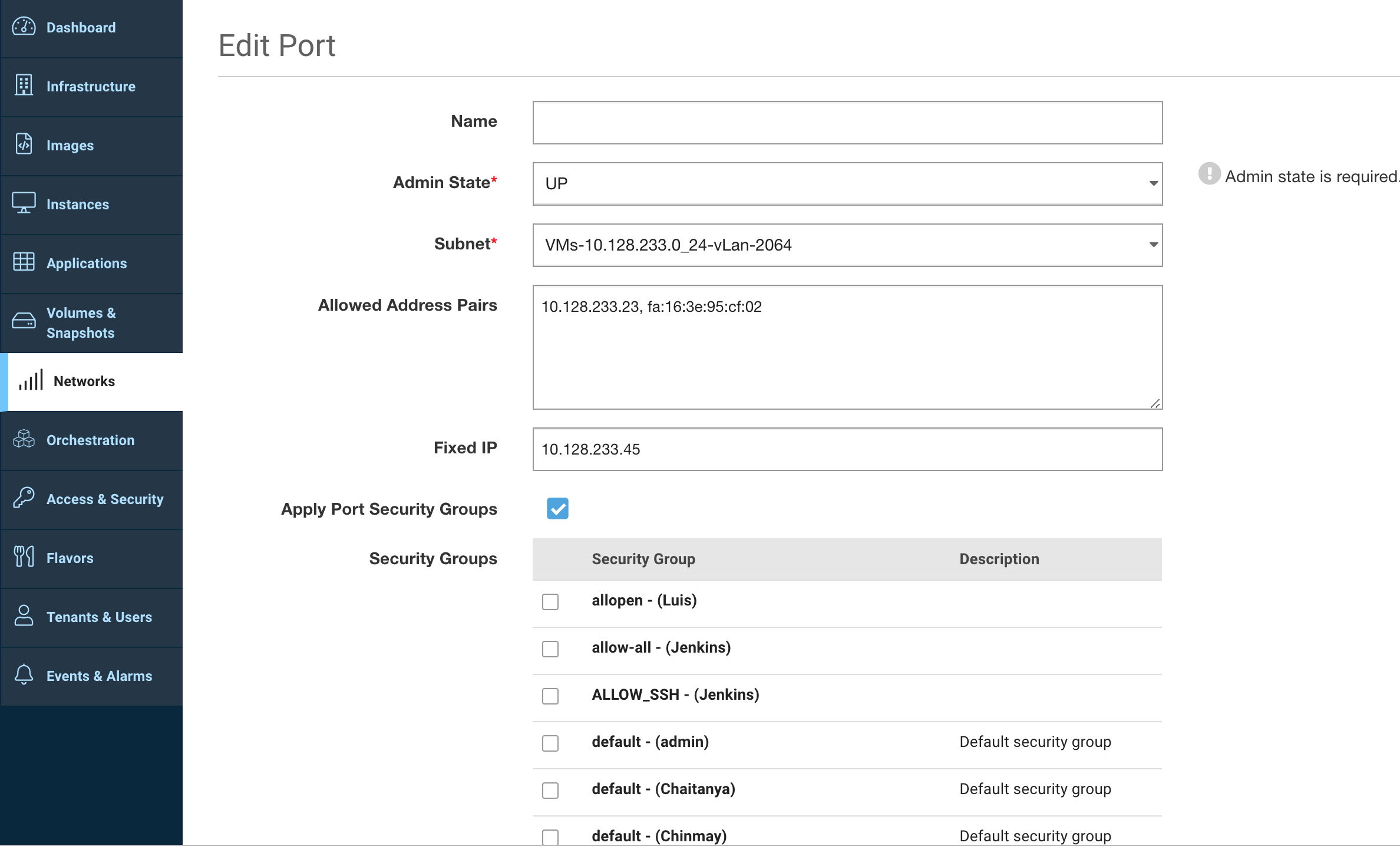The width and height of the screenshot is (1400, 846).
Task: Open Tenants & Users page
Action: [x=92, y=617]
